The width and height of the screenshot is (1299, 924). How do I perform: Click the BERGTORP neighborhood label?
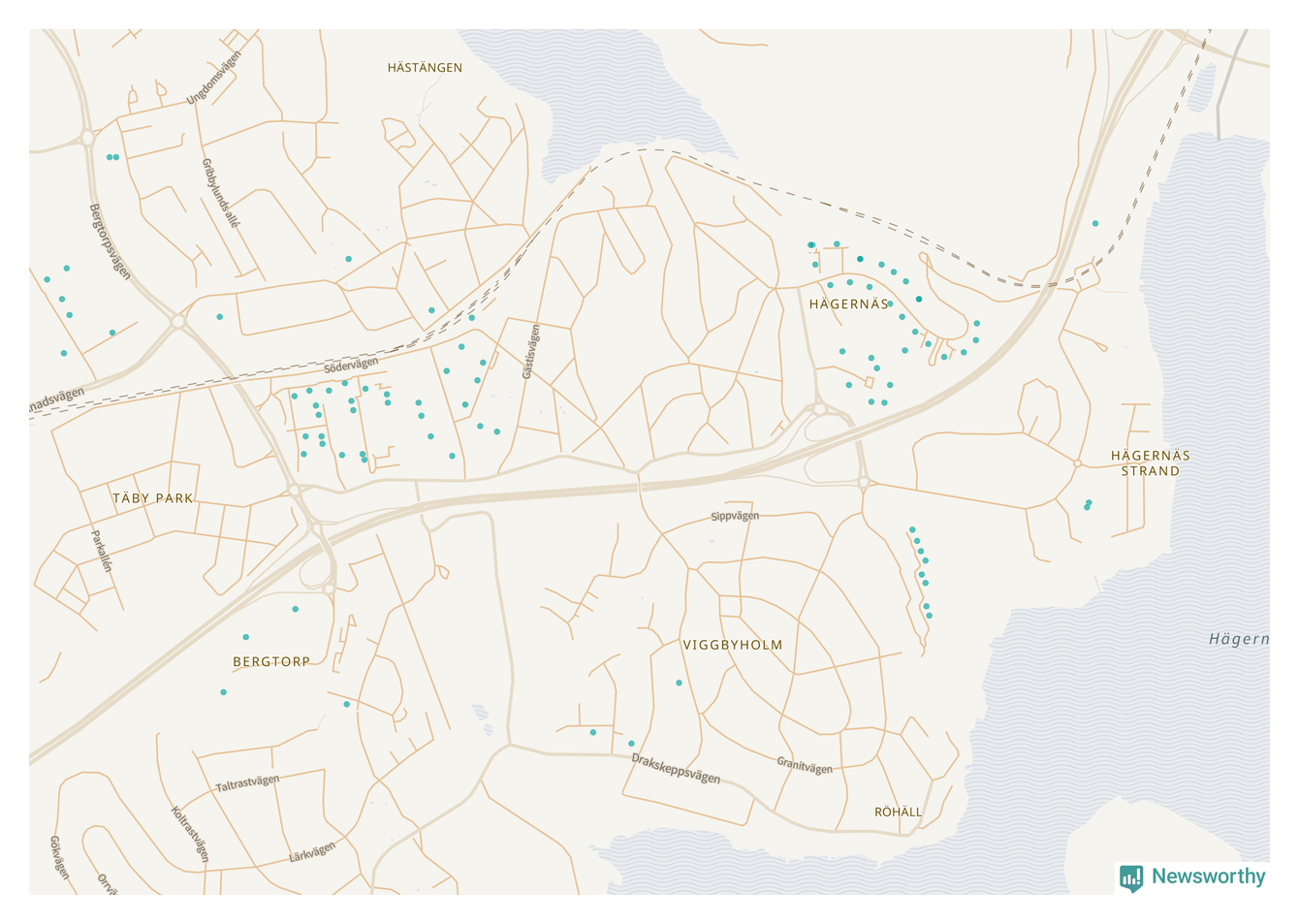(x=271, y=662)
